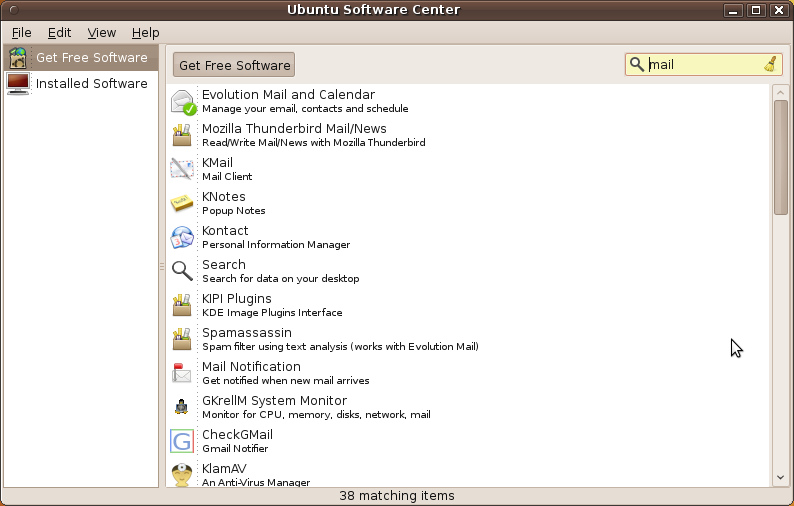Screen dimensions: 794x506
Task: Open the File menu
Action: tap(22, 33)
